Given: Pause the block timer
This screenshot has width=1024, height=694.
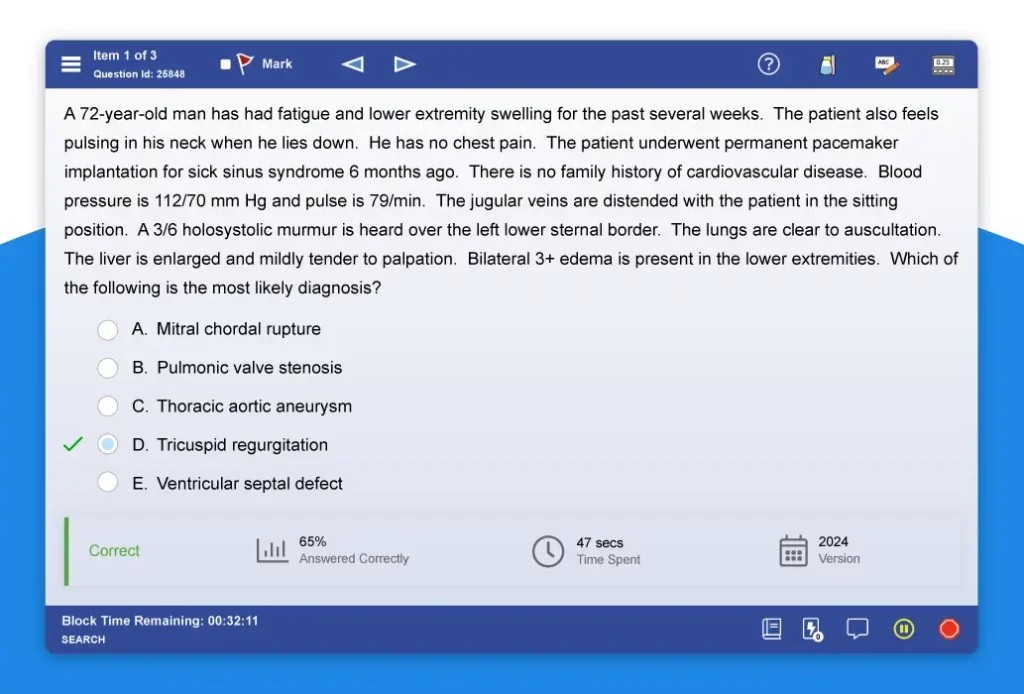Looking at the screenshot, I should pos(904,629).
